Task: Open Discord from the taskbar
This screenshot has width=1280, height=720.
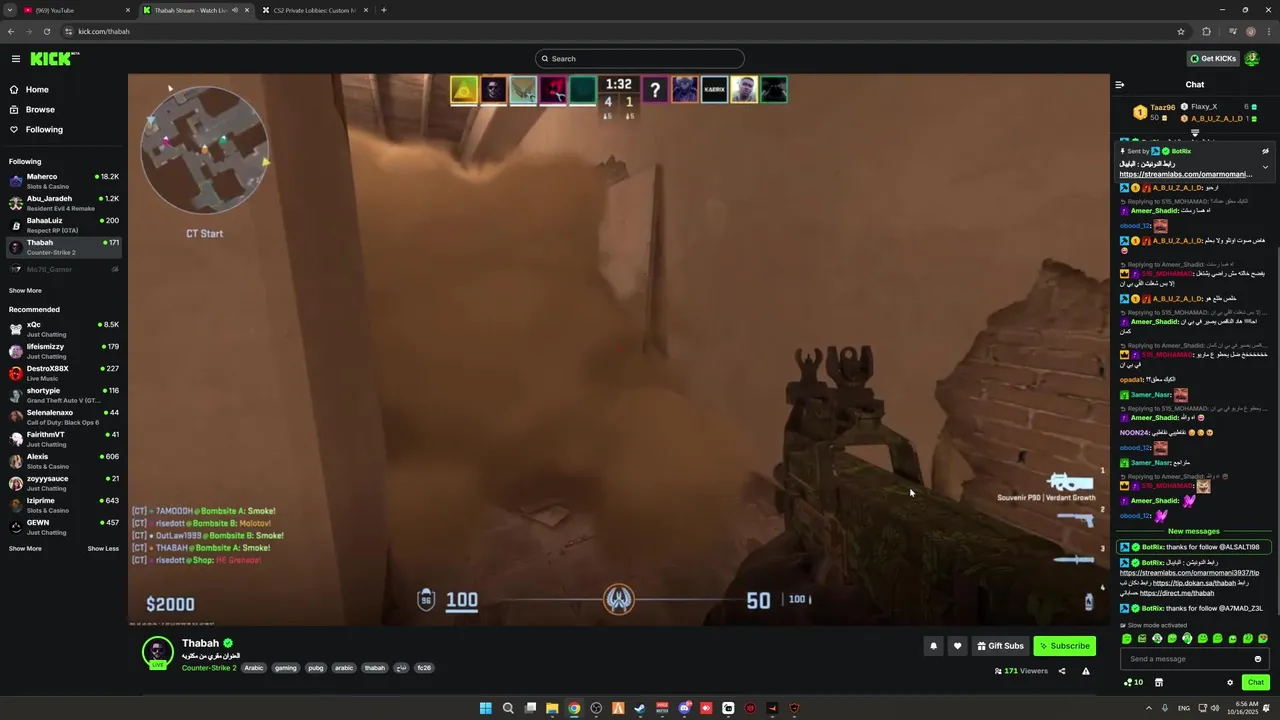Action: coord(684,708)
